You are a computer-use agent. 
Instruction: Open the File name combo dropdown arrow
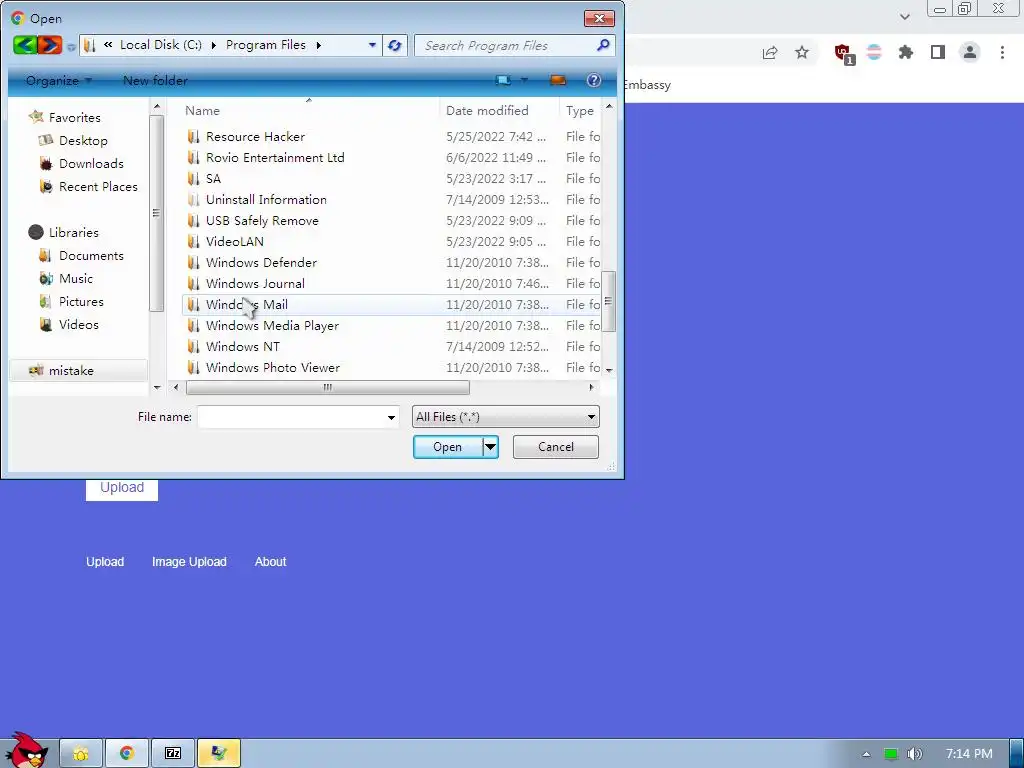click(391, 417)
